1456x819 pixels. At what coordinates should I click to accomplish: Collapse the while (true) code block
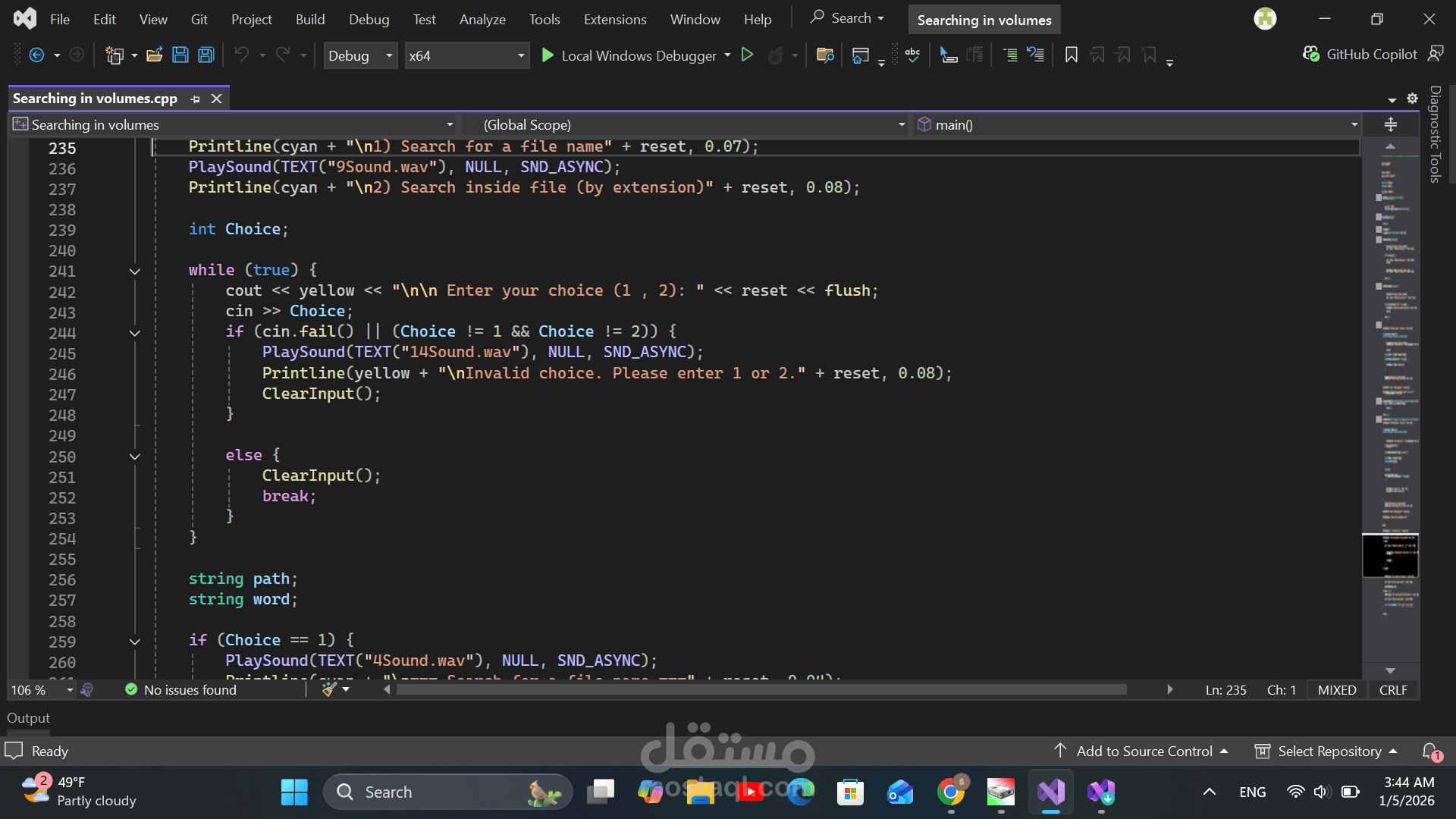pos(134,271)
